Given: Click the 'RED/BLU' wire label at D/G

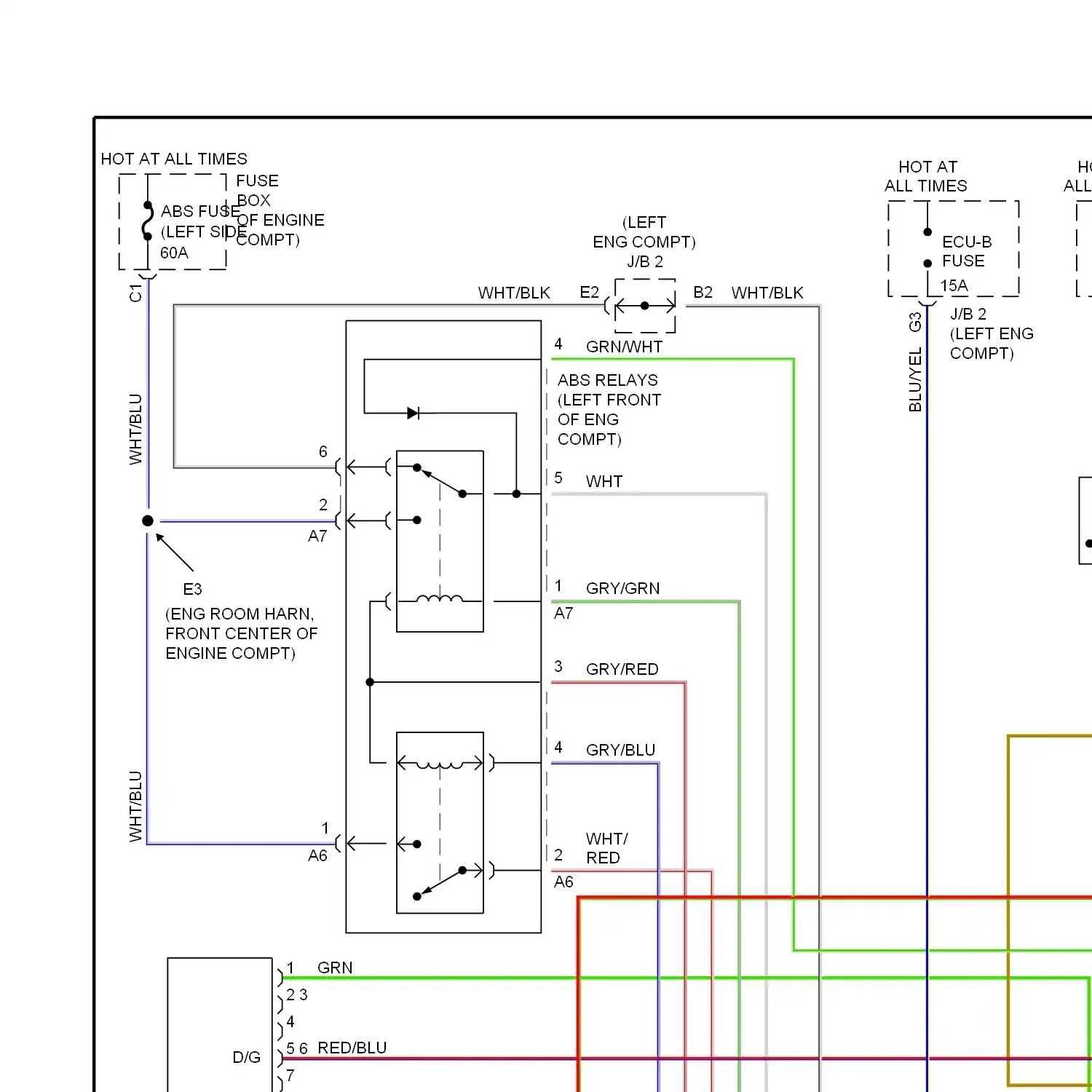Looking at the screenshot, I should coord(352,1048).
